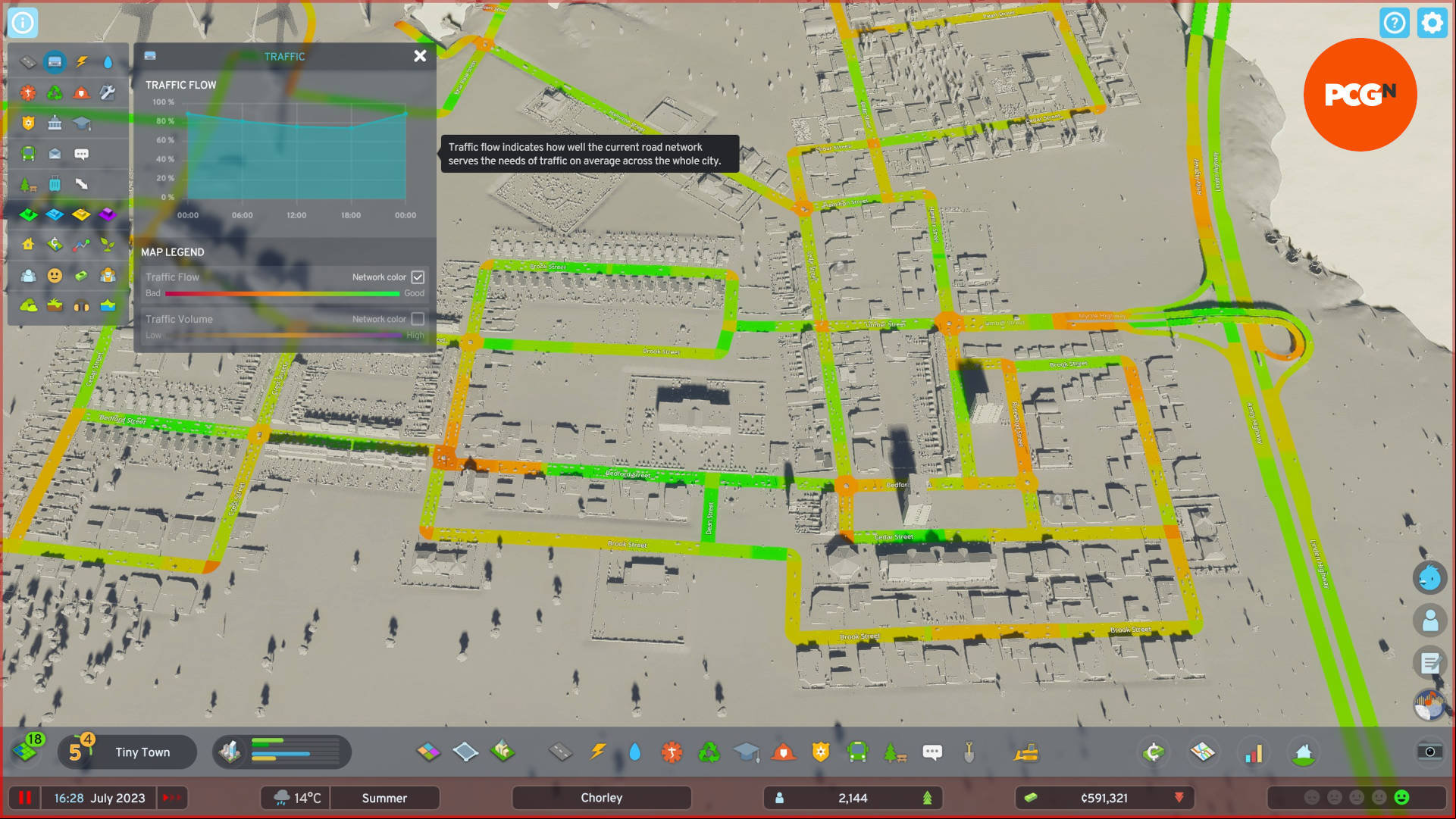
Task: Open the Garbage recycling info view
Action: coord(55,93)
